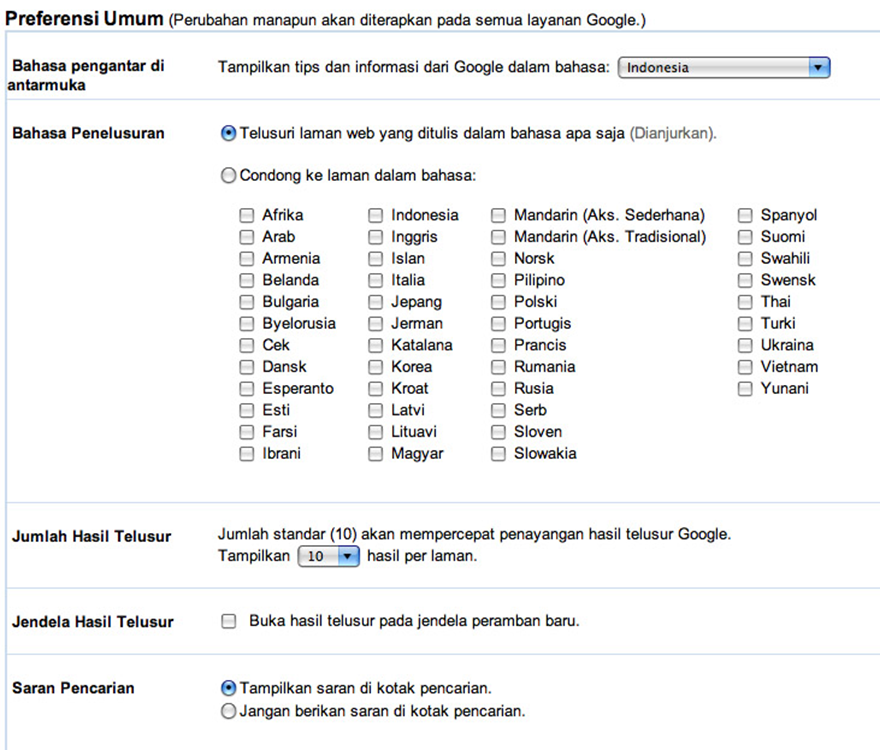Check the Esperanto language box
Screen dimensions: 880x750
tap(246, 388)
